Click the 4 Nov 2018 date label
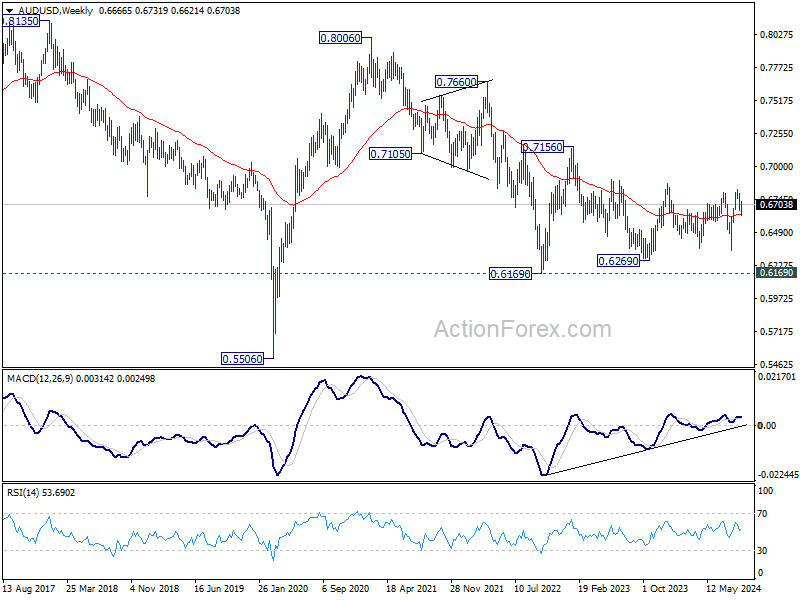 [155, 588]
